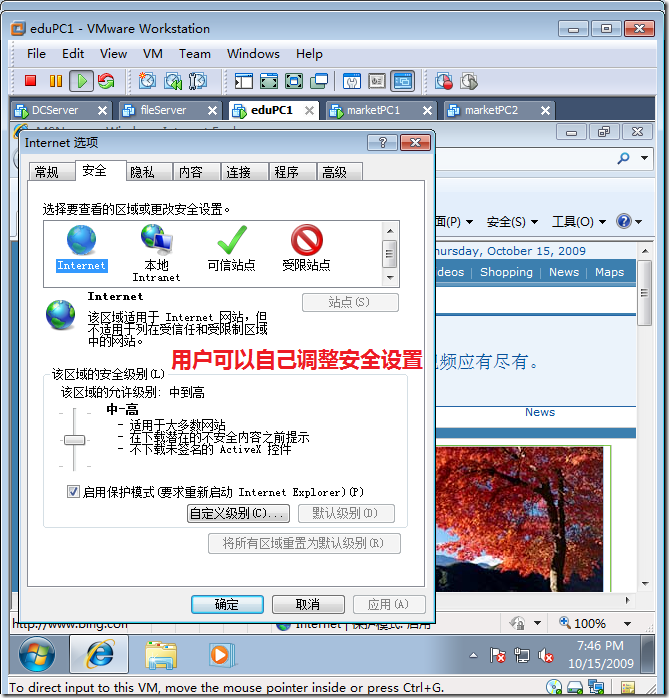This screenshot has height=698, width=669.
Task: Show or hide sidebar toolbar icon
Action: (x=243, y=81)
